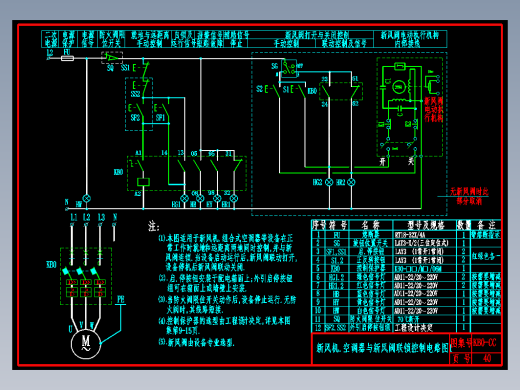Click the HR2 indicator lamp symbol
Image resolution: width=520 pixels, height=390 pixels.
pyautogui.click(x=351, y=182)
